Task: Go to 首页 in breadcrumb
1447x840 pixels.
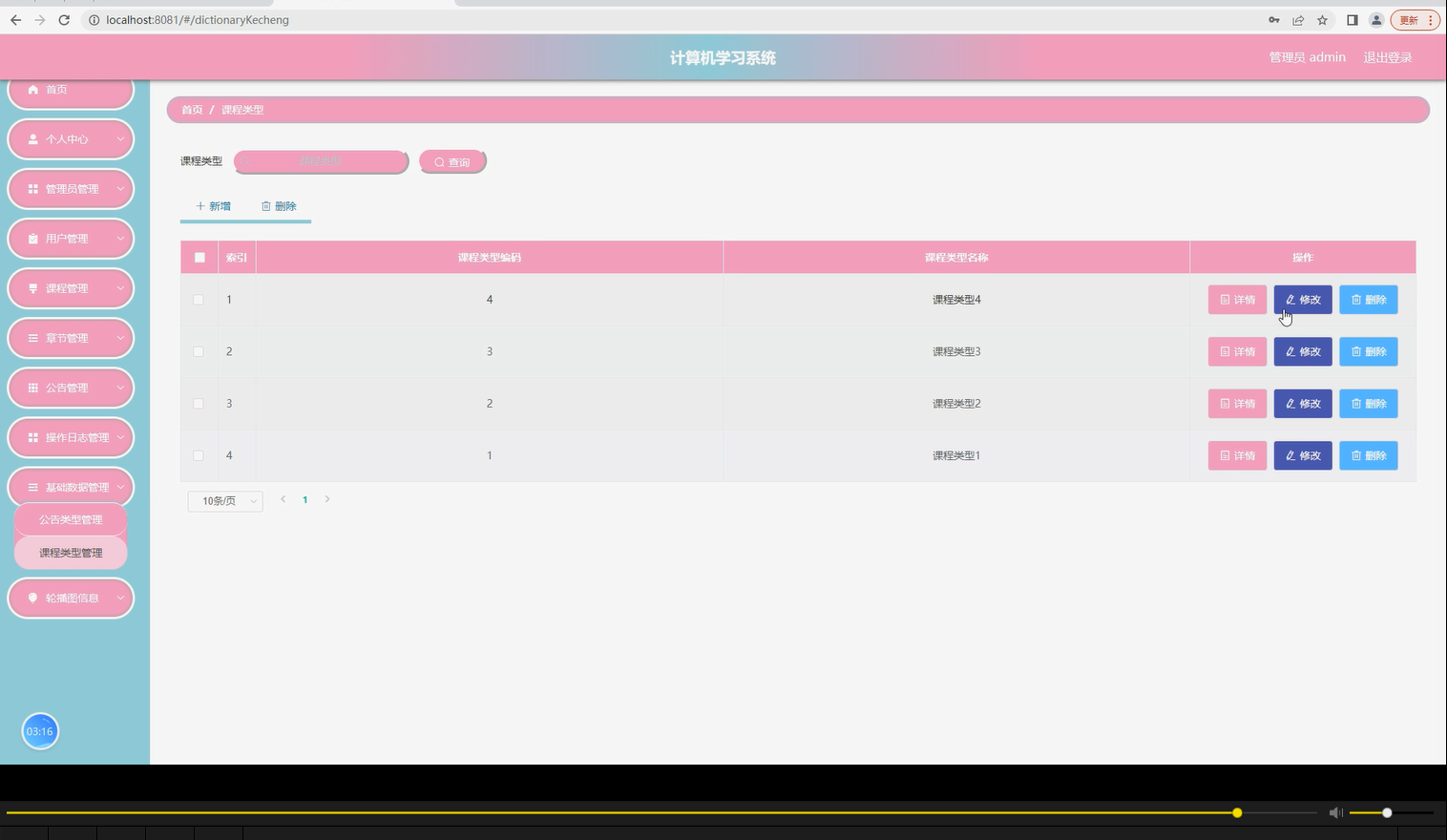Action: (192, 110)
